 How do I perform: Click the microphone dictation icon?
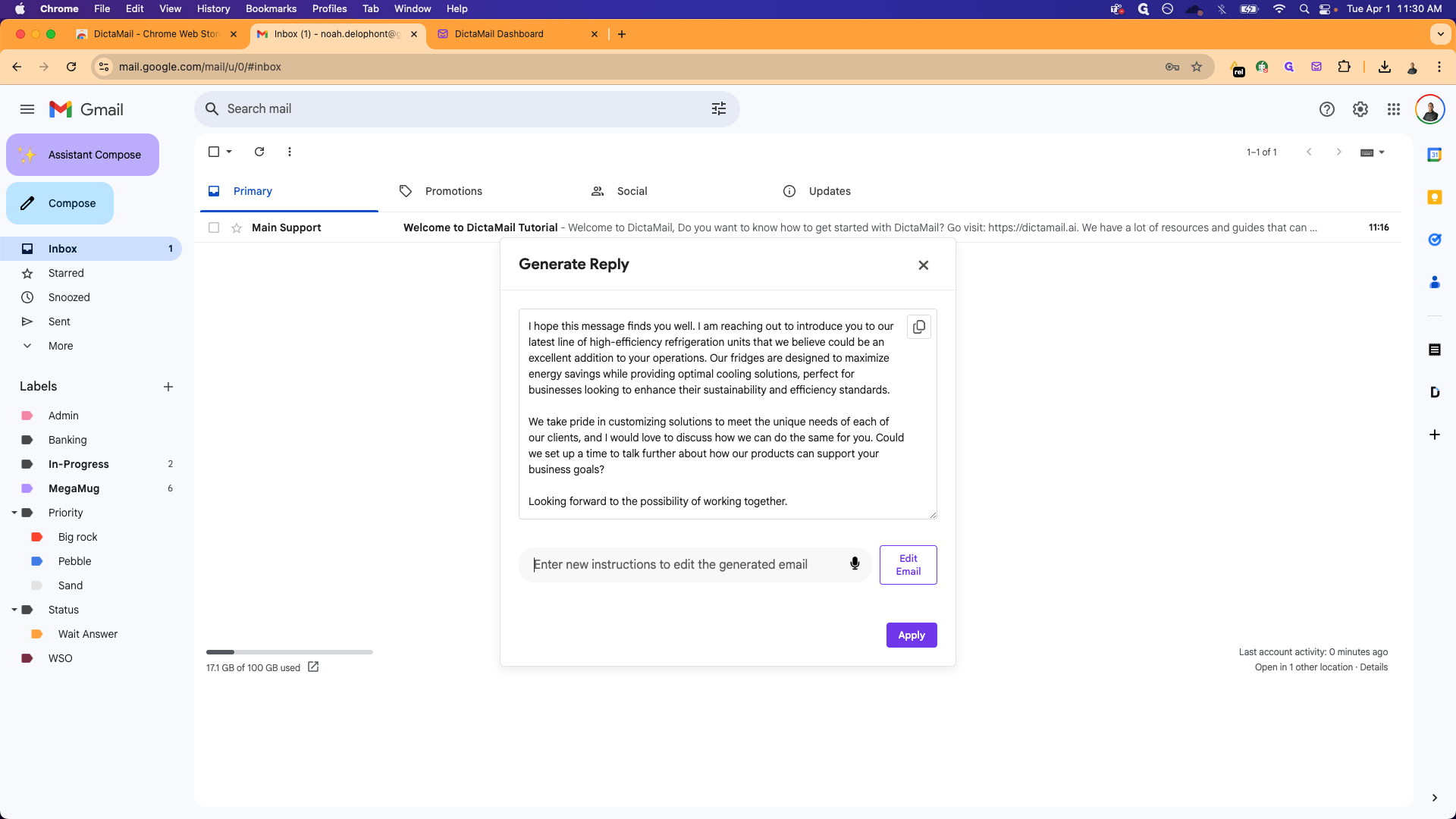(x=855, y=563)
